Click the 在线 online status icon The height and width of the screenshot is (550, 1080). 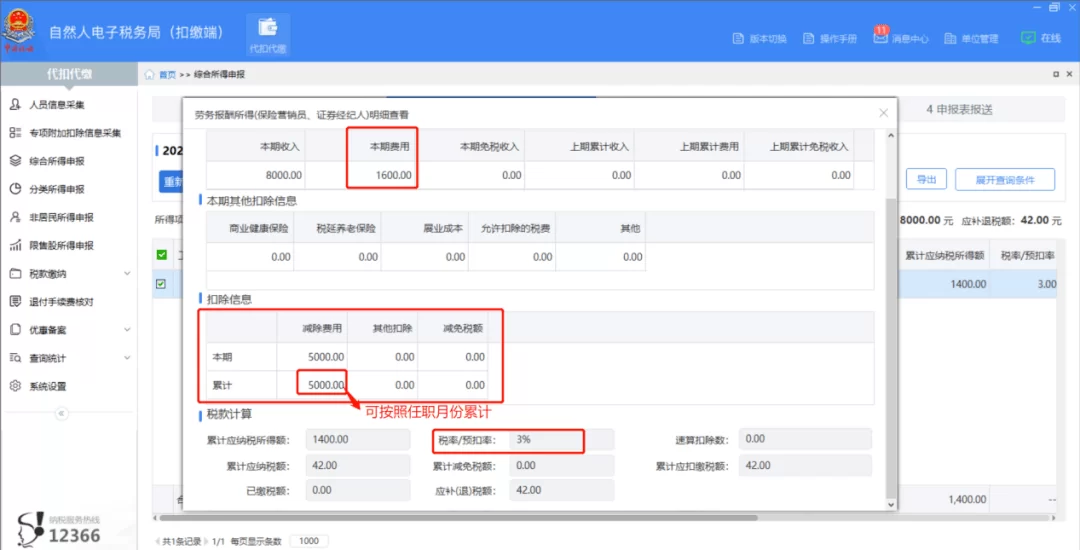tap(1028, 38)
